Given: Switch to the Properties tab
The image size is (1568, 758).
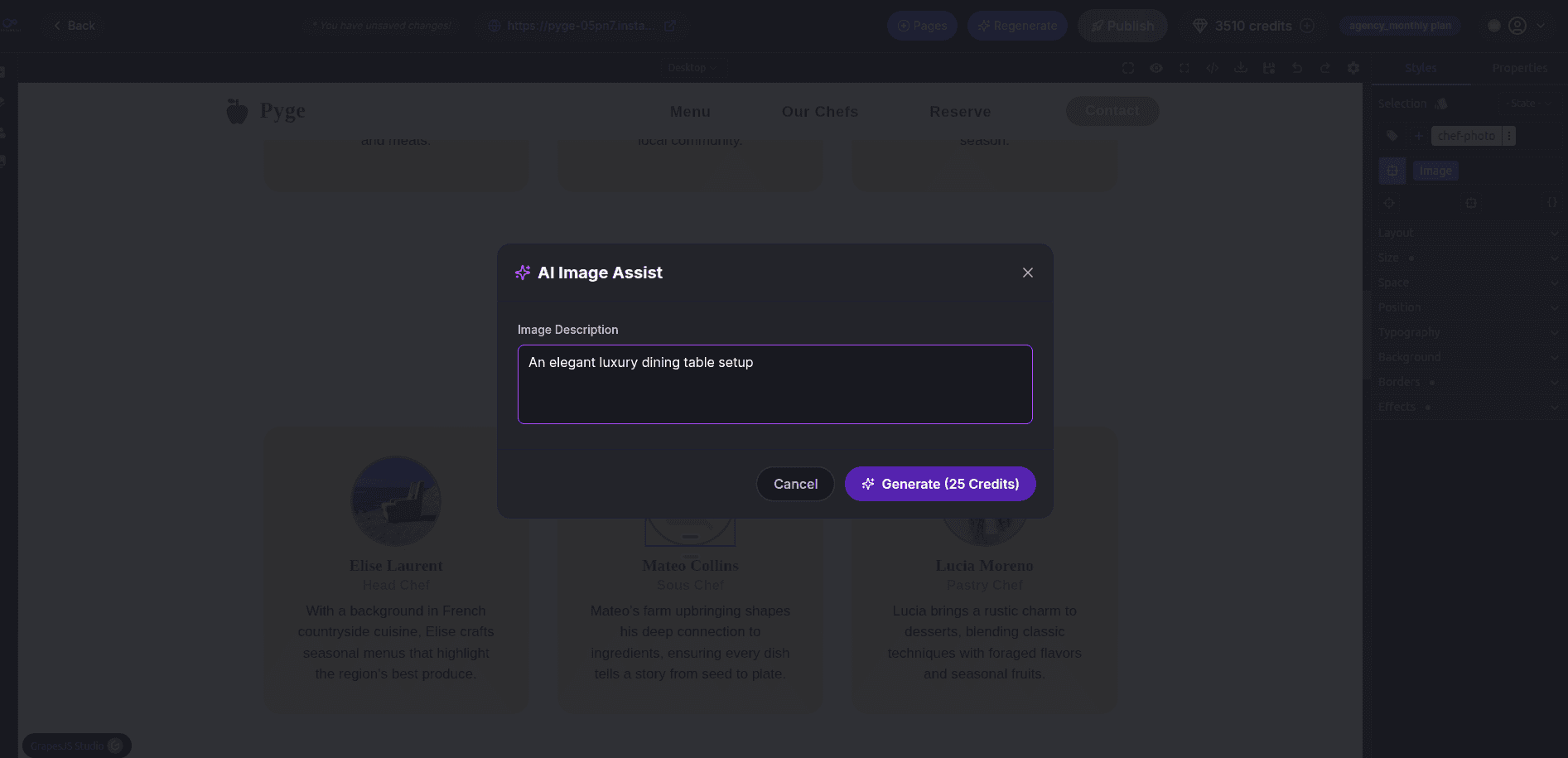Looking at the screenshot, I should pos(1519,68).
